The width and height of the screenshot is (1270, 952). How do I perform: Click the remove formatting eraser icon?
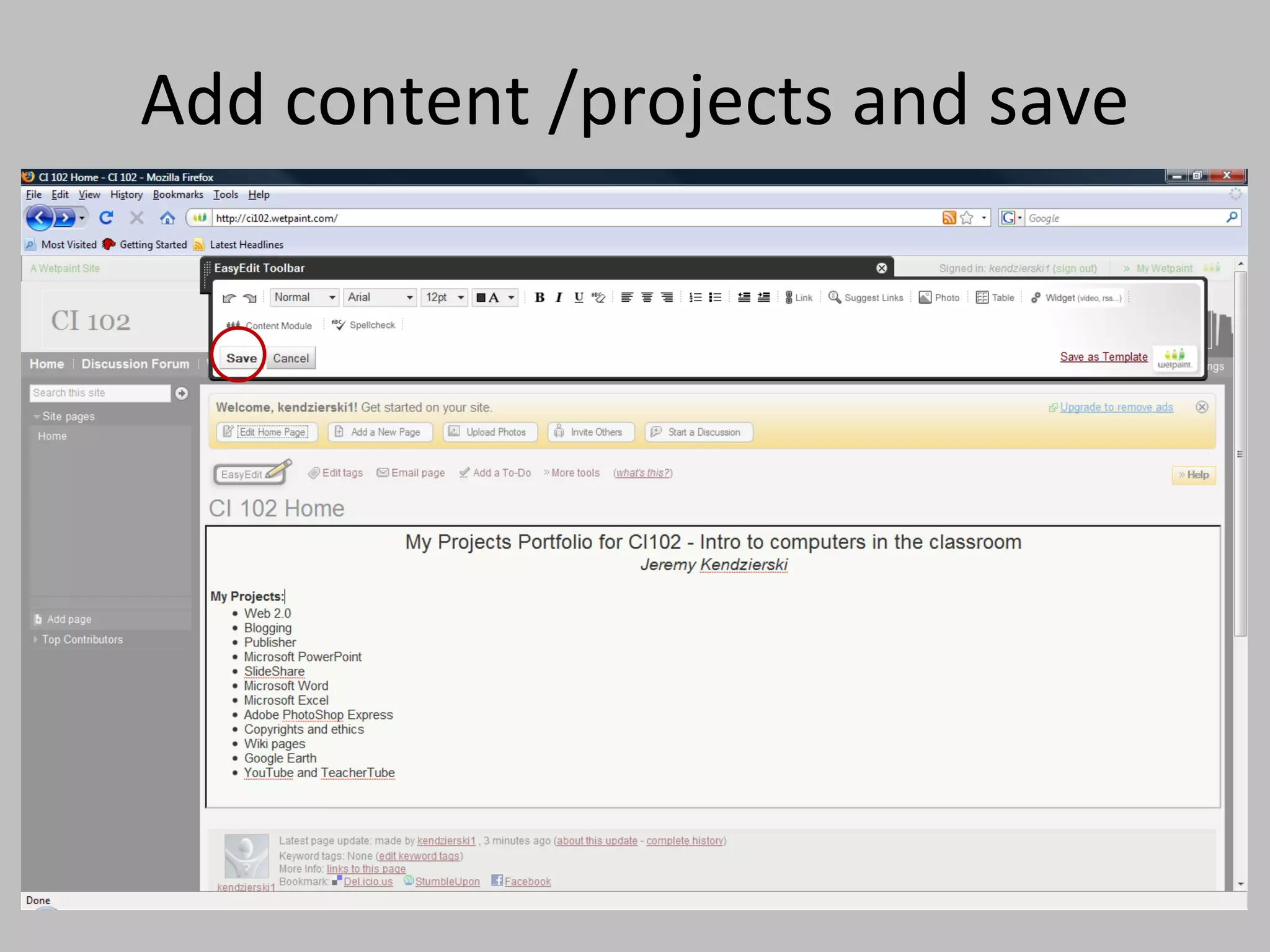pos(598,297)
